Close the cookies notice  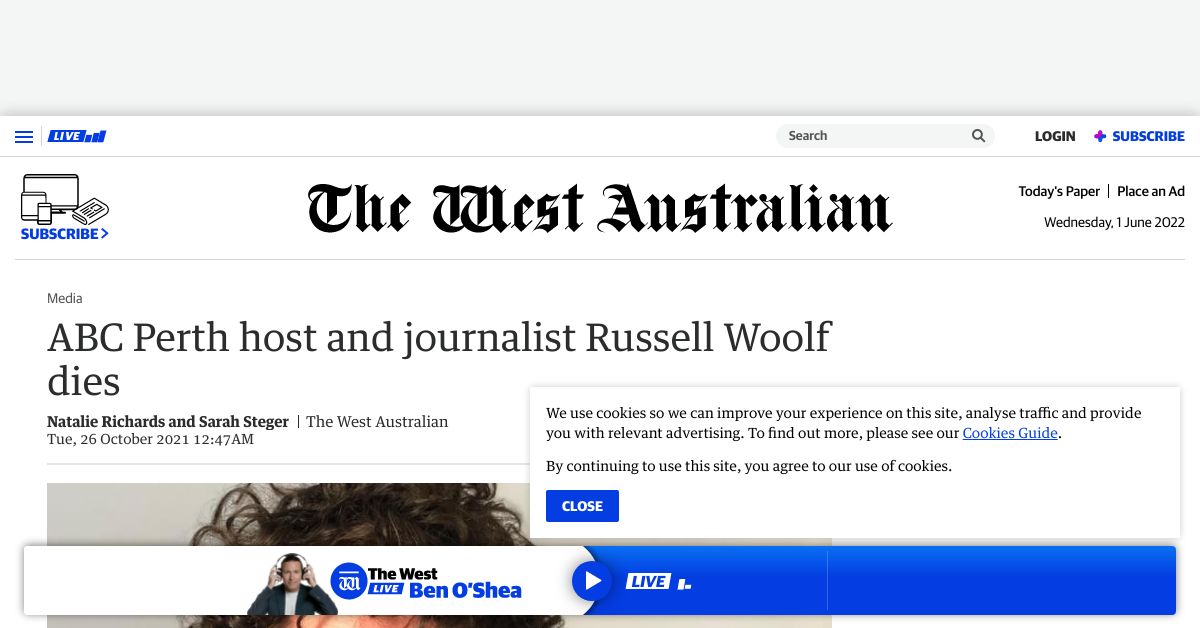coord(582,506)
